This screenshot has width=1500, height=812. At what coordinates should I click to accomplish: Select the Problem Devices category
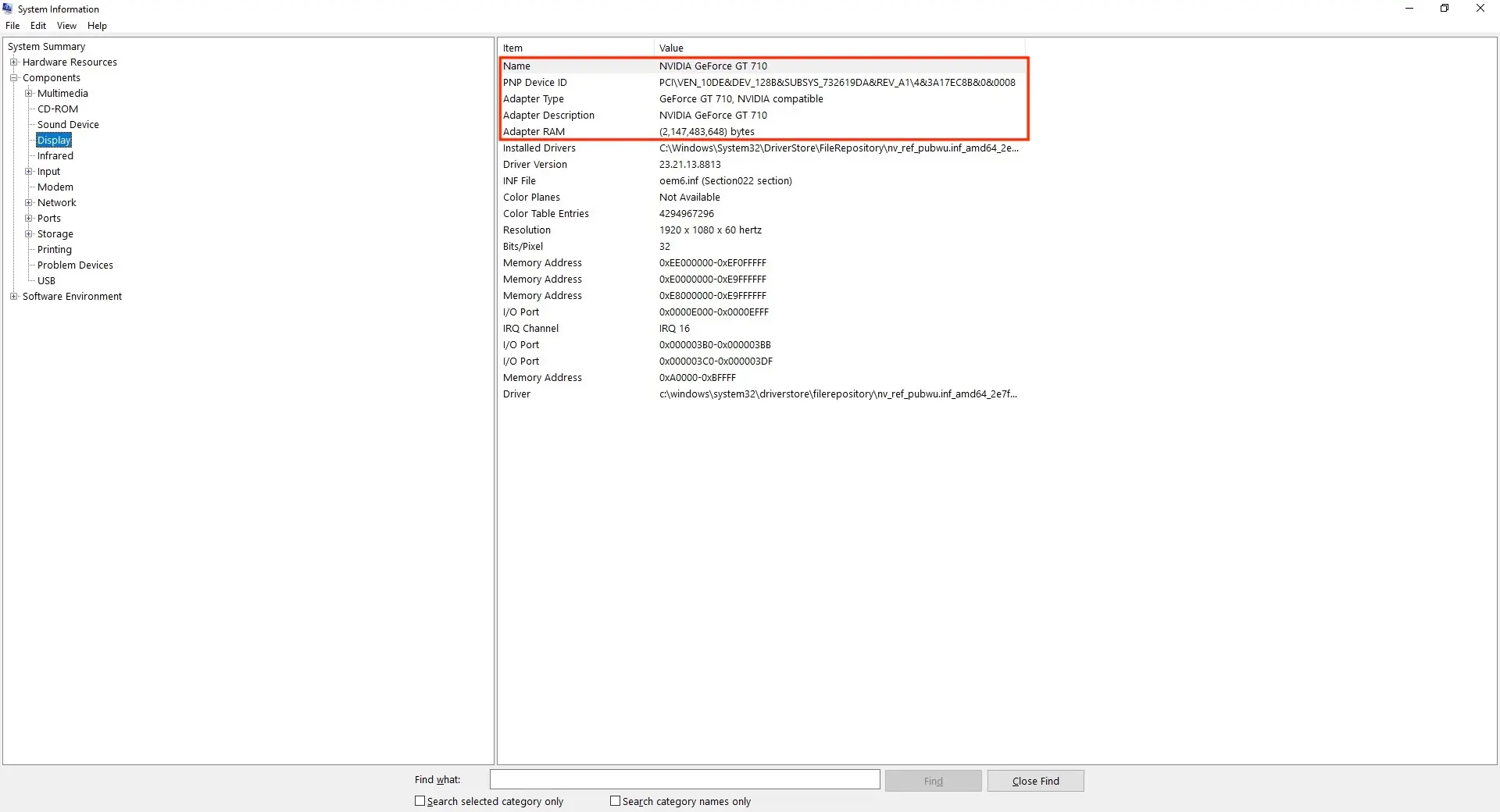75,265
